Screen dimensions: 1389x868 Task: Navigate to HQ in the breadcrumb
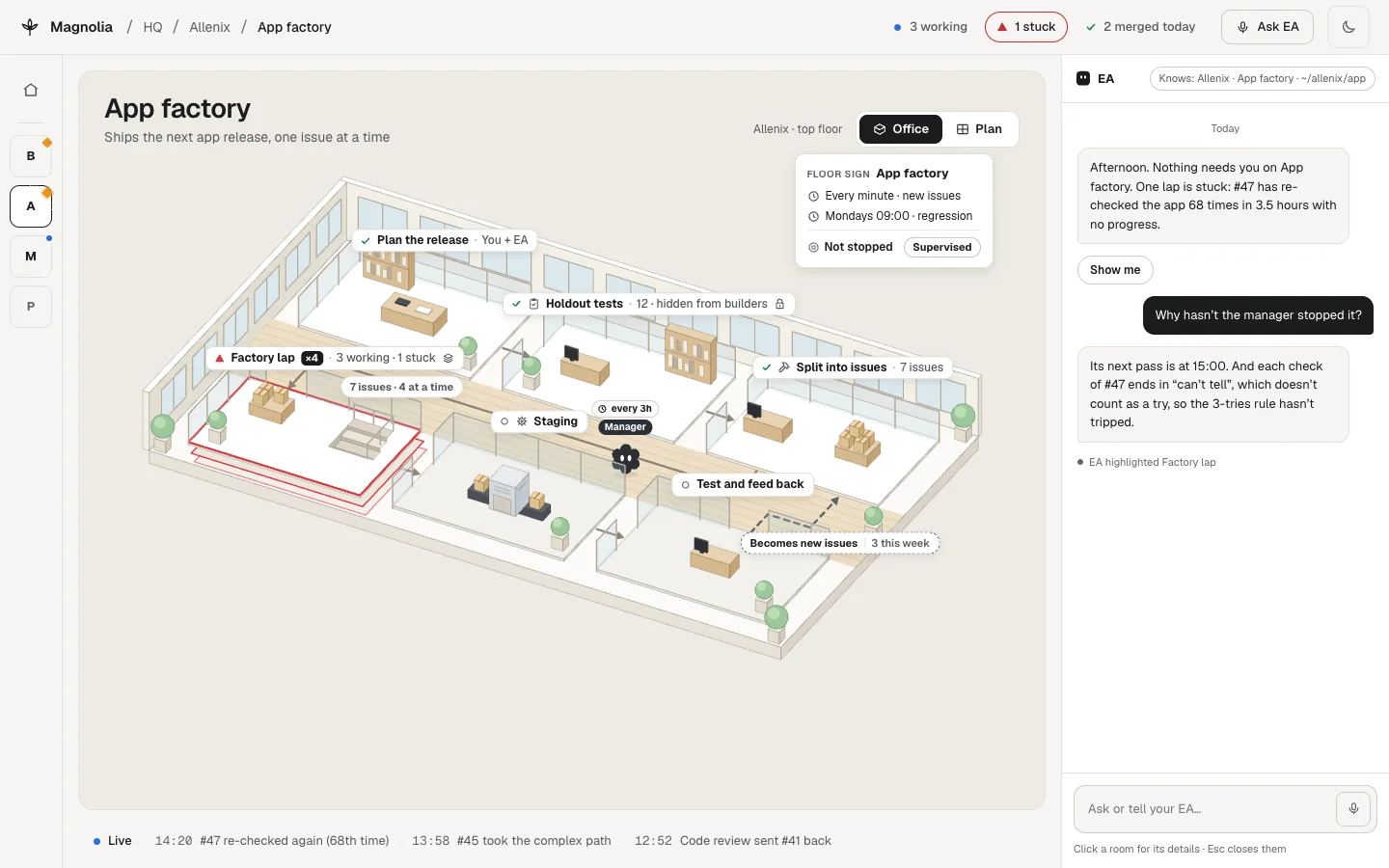[152, 27]
